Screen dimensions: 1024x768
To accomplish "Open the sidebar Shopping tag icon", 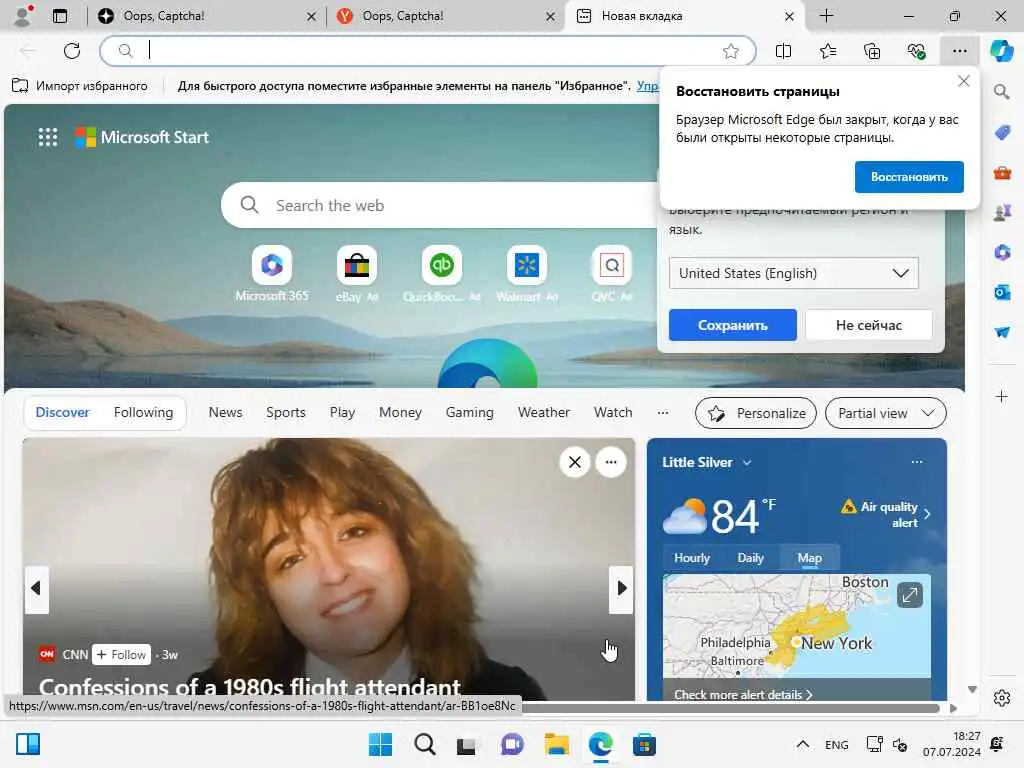I will pyautogui.click(x=1002, y=133).
